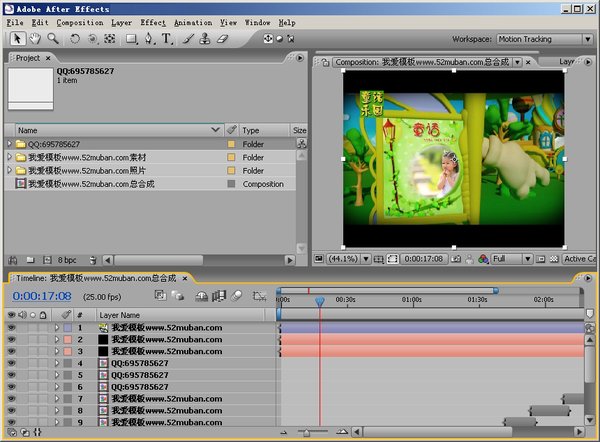The image size is (600, 442).
Task: Click the pink label swatch of layer 2
Action: click(x=68, y=339)
